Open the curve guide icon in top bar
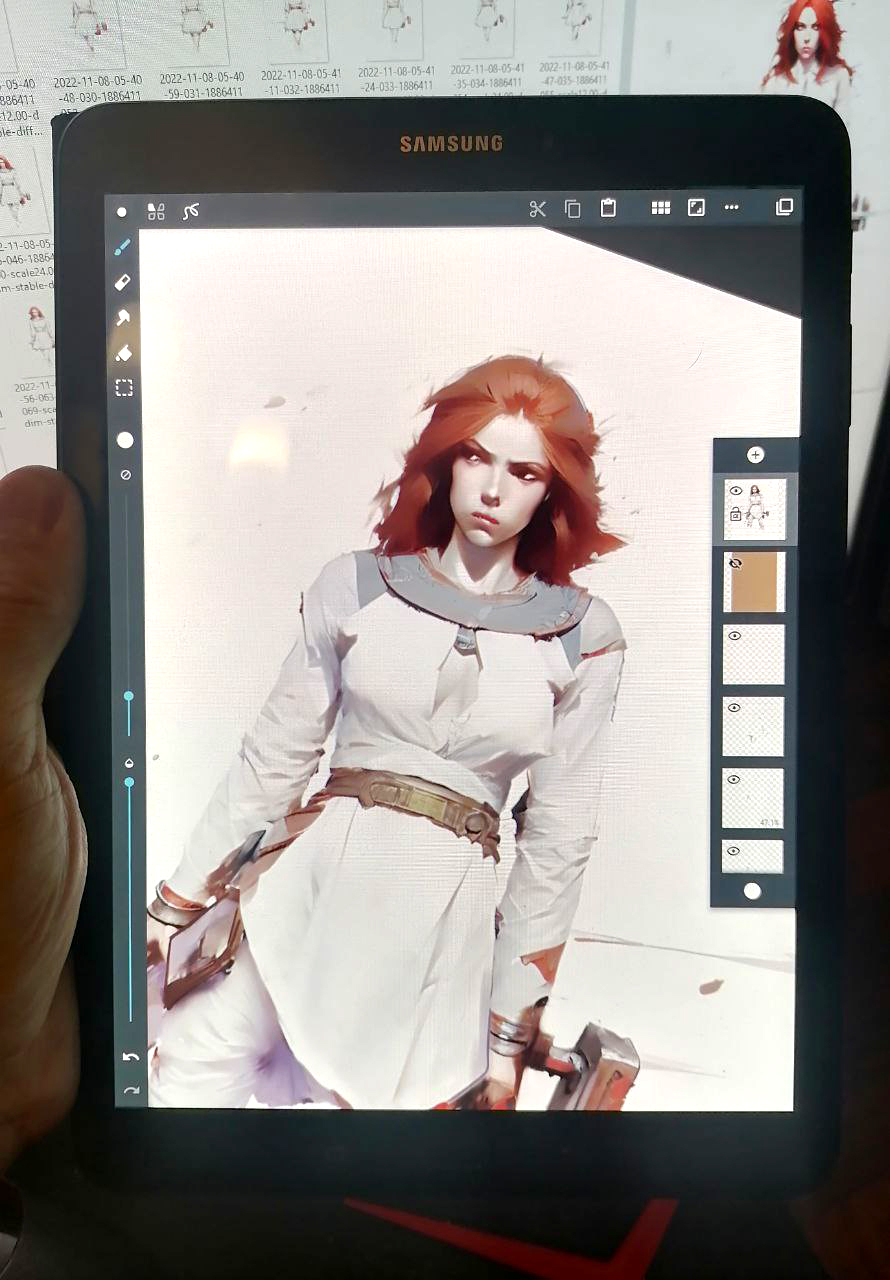This screenshot has height=1280, width=890. coord(191,211)
